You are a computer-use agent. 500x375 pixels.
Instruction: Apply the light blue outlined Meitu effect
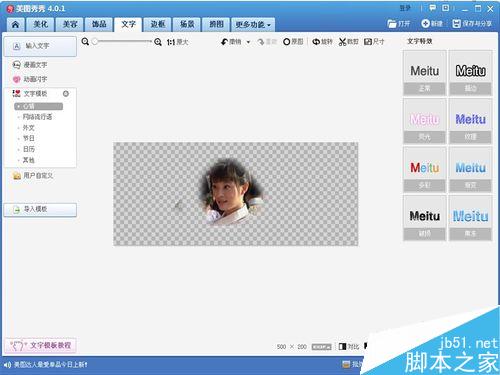(470, 218)
